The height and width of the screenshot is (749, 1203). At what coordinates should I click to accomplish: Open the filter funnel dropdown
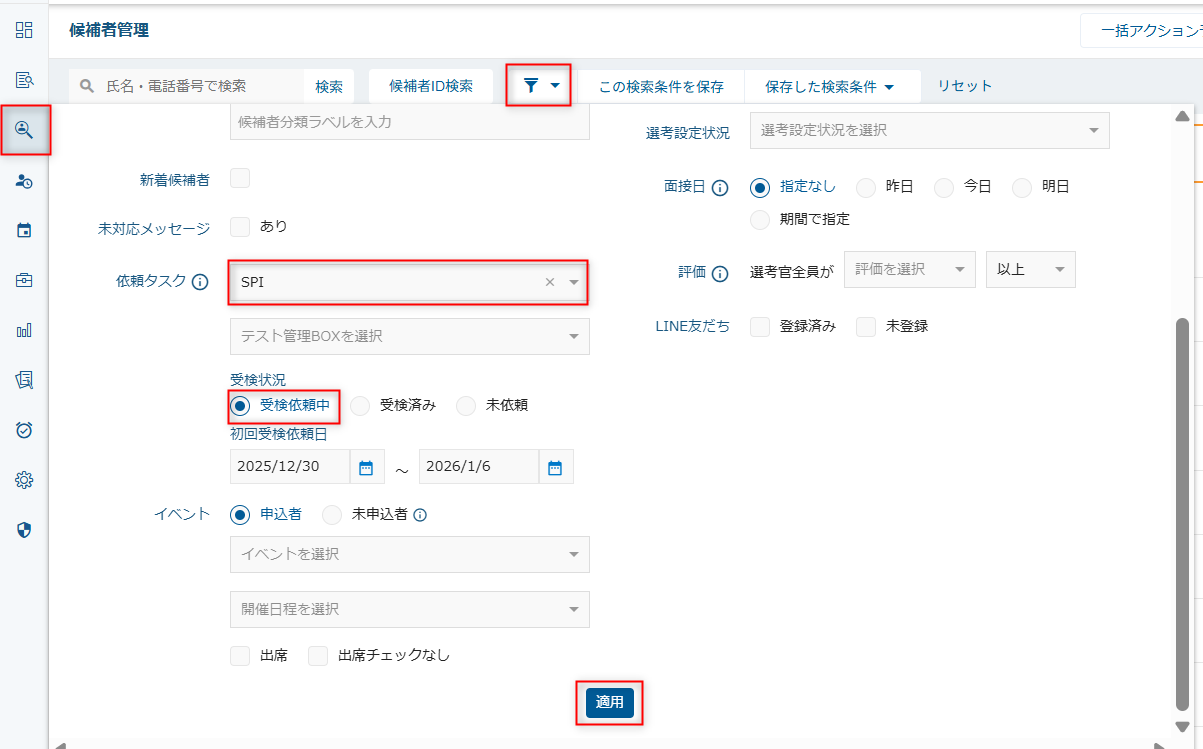click(x=540, y=86)
